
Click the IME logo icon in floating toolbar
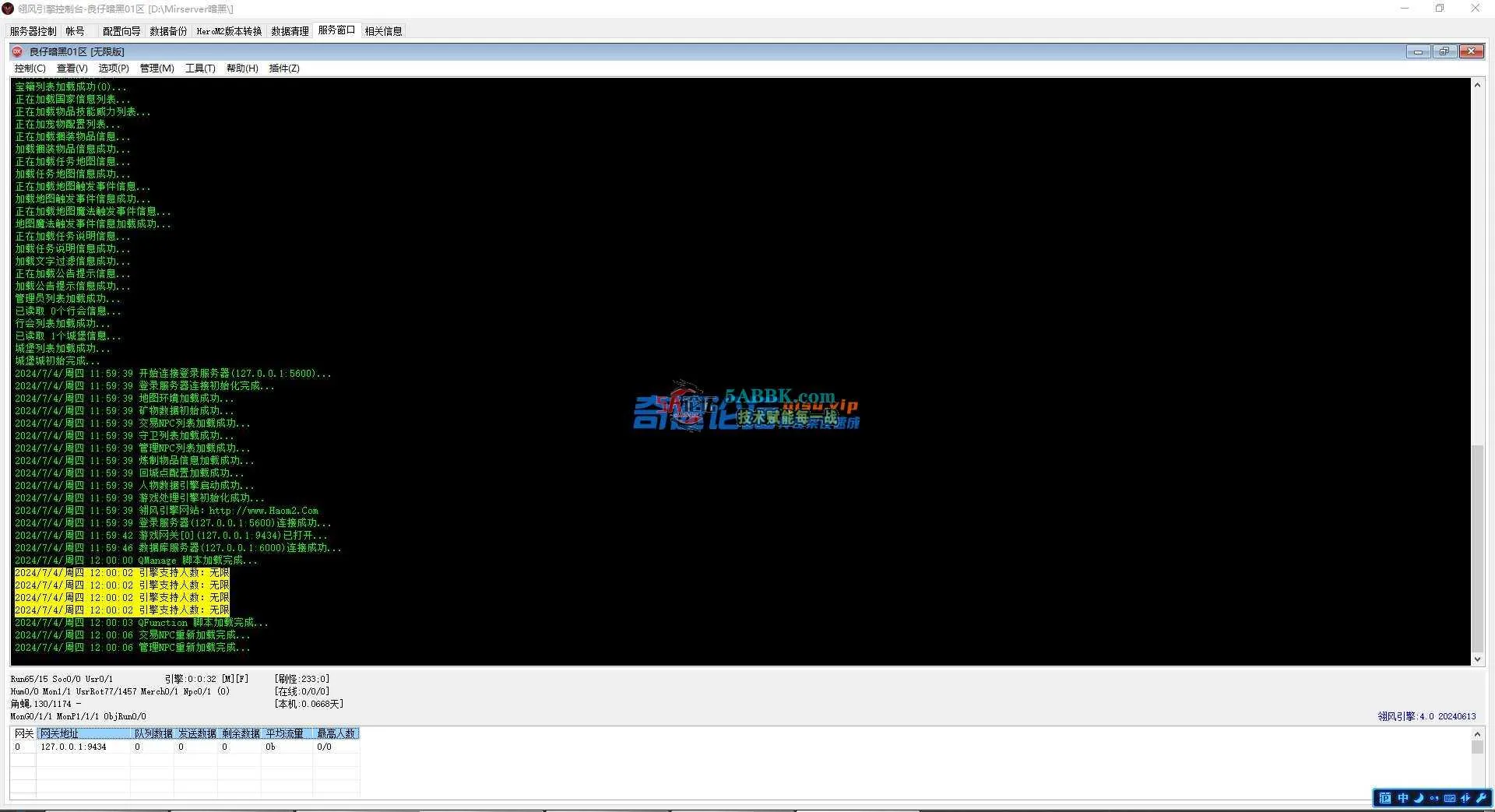1385,798
